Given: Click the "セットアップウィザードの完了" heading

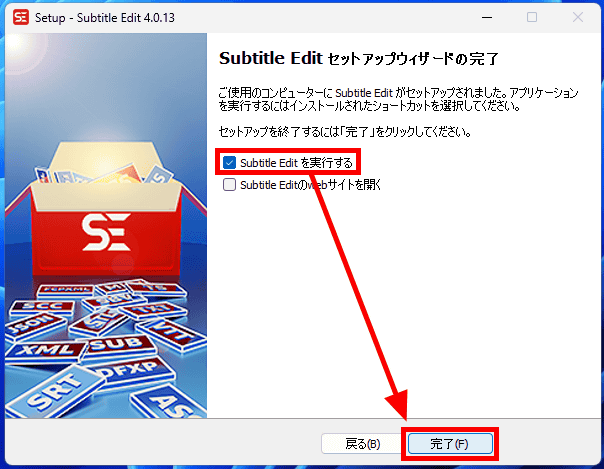Looking at the screenshot, I should [x=413, y=59].
